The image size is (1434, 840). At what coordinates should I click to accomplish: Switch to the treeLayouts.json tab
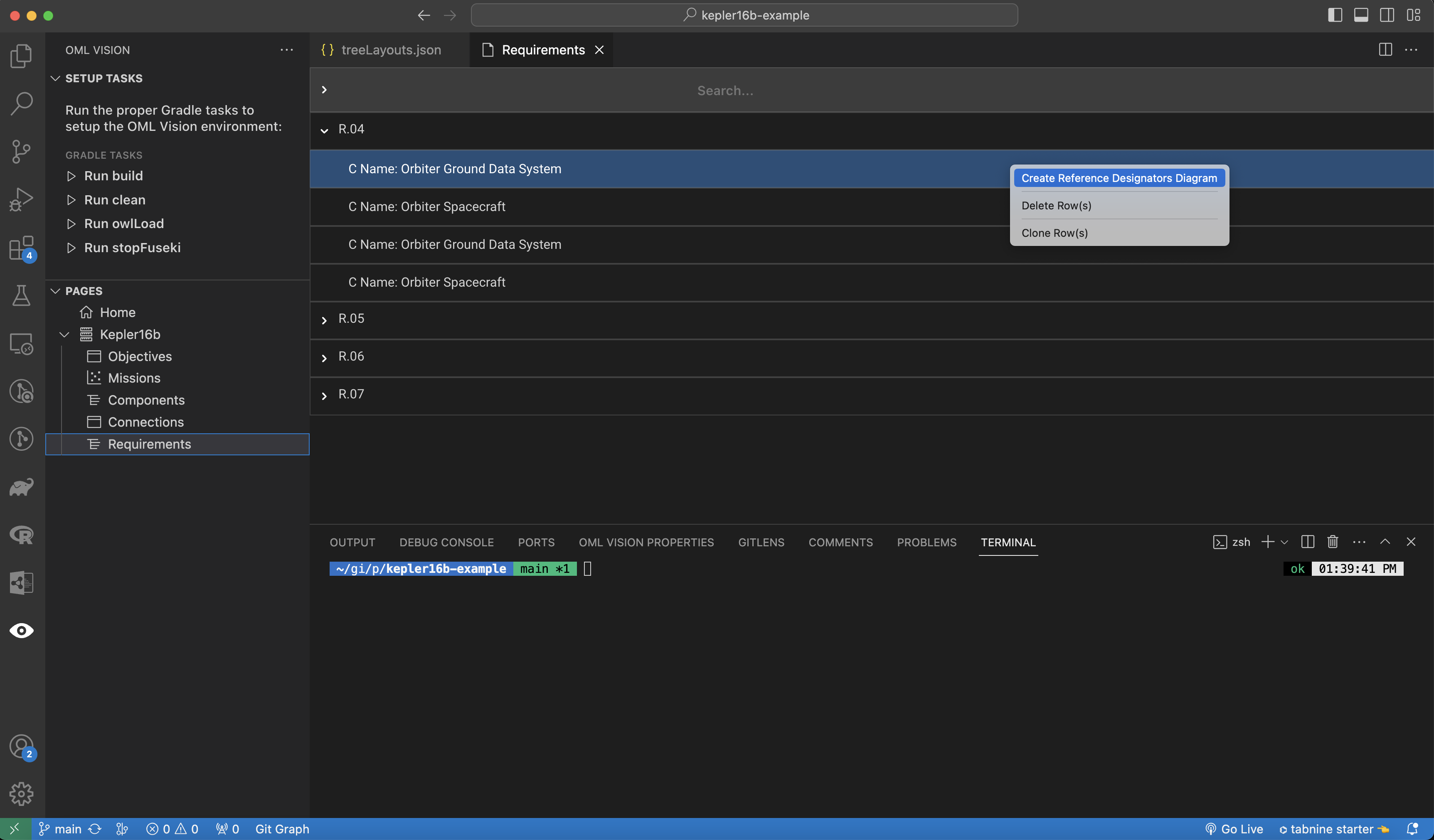(390, 49)
